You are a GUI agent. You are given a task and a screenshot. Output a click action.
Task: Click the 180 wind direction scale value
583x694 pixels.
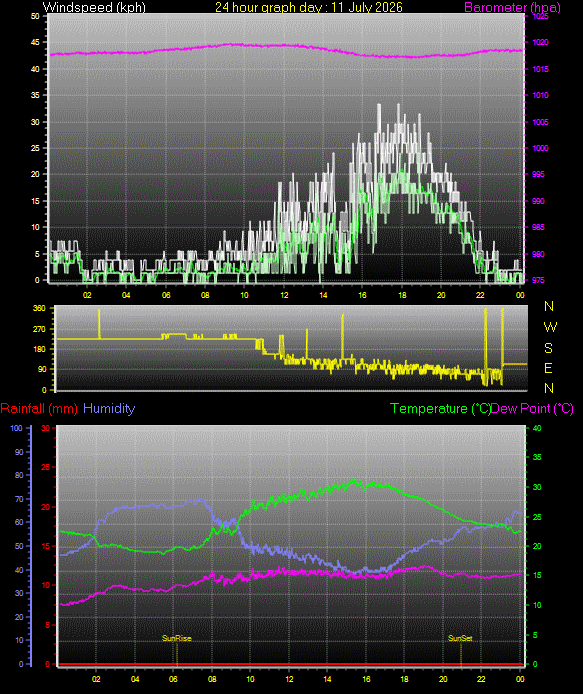(39, 349)
